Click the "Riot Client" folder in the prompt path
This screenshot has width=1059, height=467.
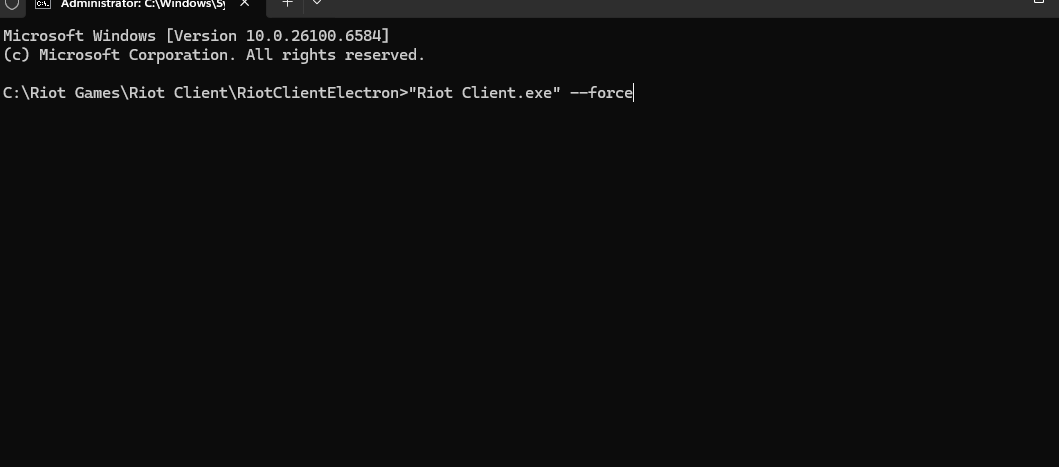(x=178, y=93)
